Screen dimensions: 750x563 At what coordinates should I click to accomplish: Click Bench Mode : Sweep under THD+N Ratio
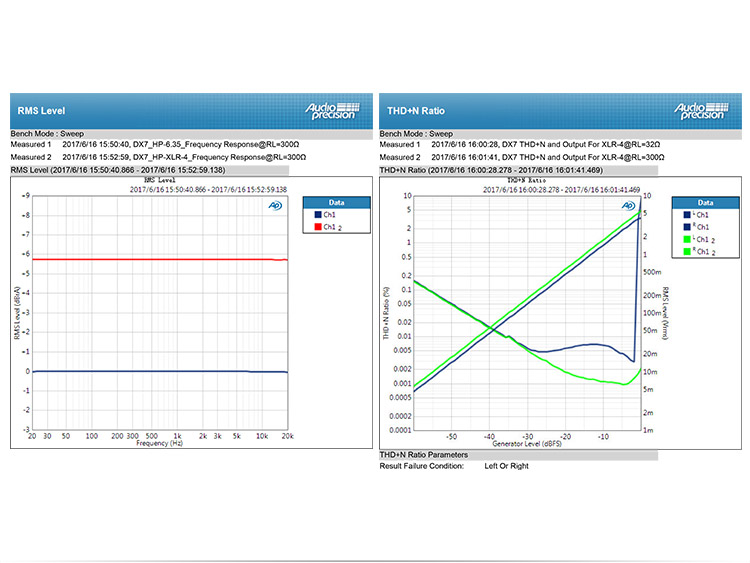click(416, 134)
